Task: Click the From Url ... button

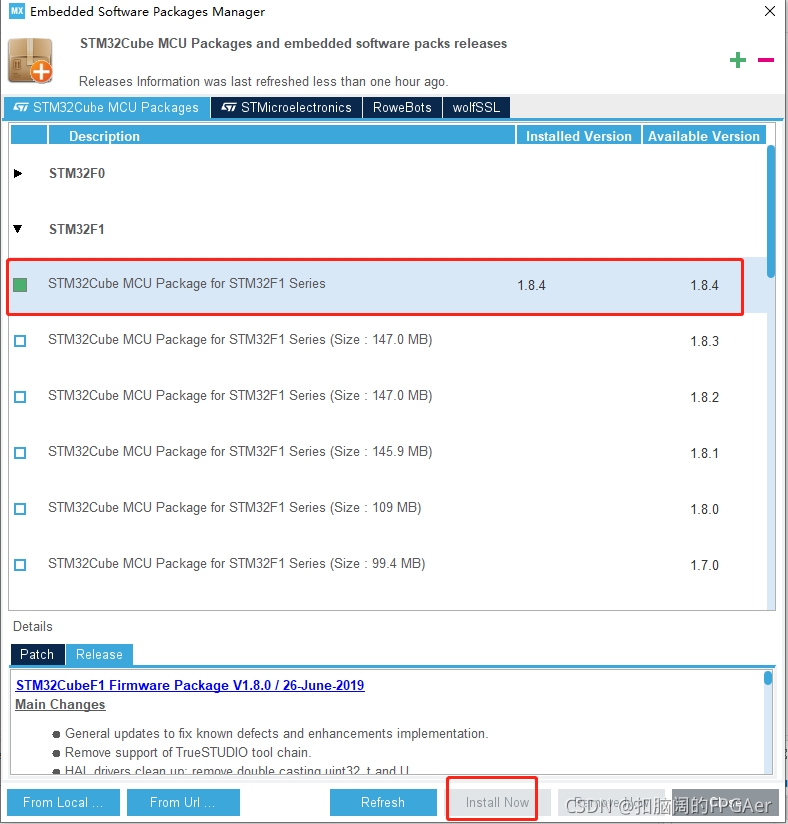Action: point(183,802)
